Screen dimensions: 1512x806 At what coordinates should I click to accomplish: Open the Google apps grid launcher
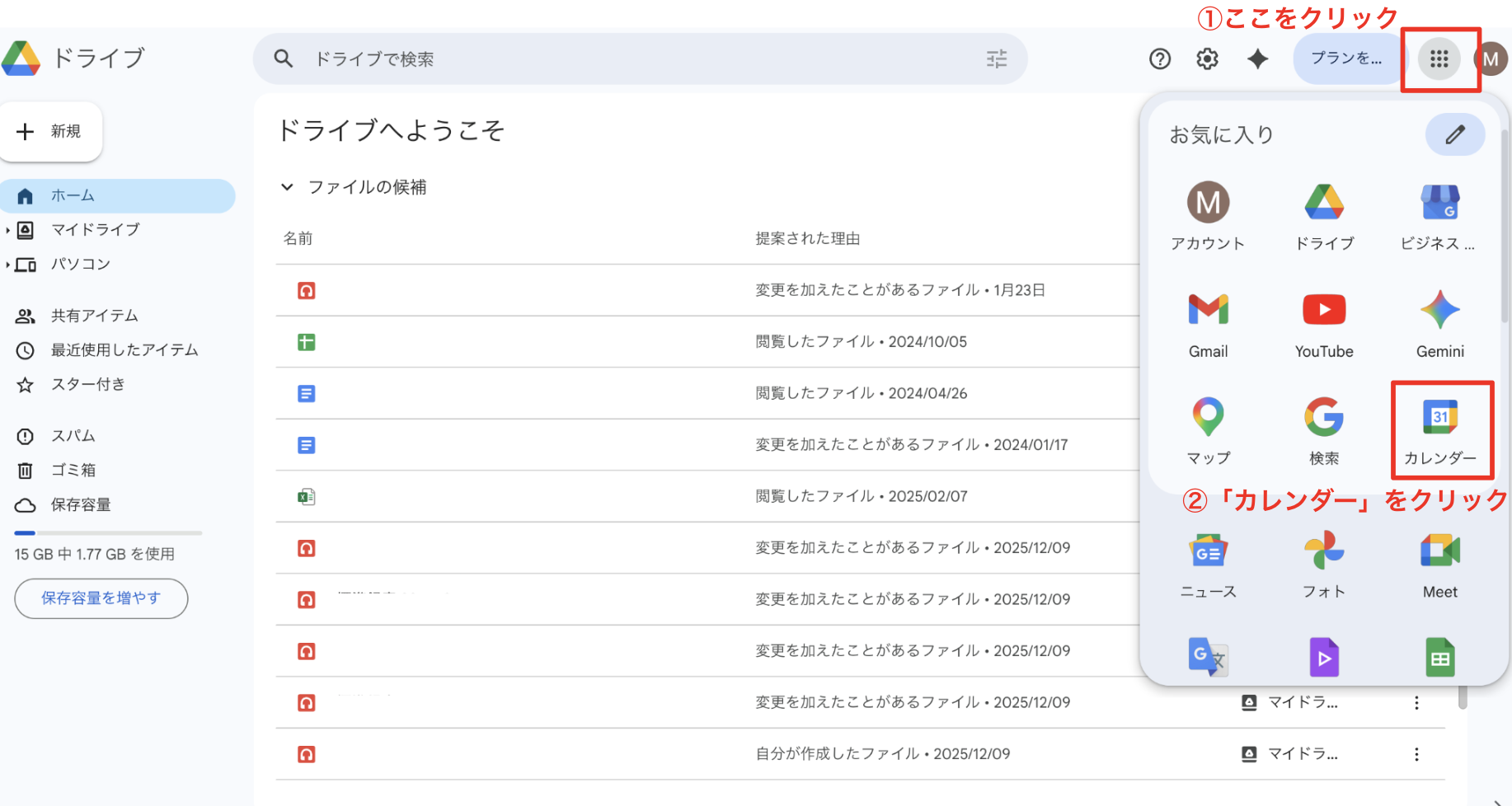click(x=1439, y=59)
